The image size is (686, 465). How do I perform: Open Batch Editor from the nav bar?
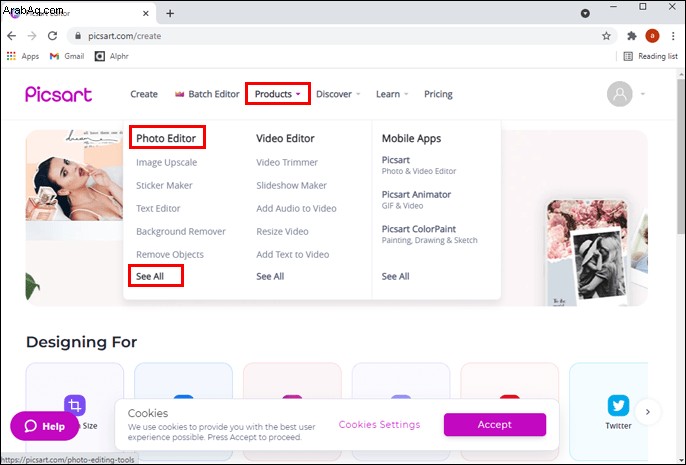coord(207,94)
